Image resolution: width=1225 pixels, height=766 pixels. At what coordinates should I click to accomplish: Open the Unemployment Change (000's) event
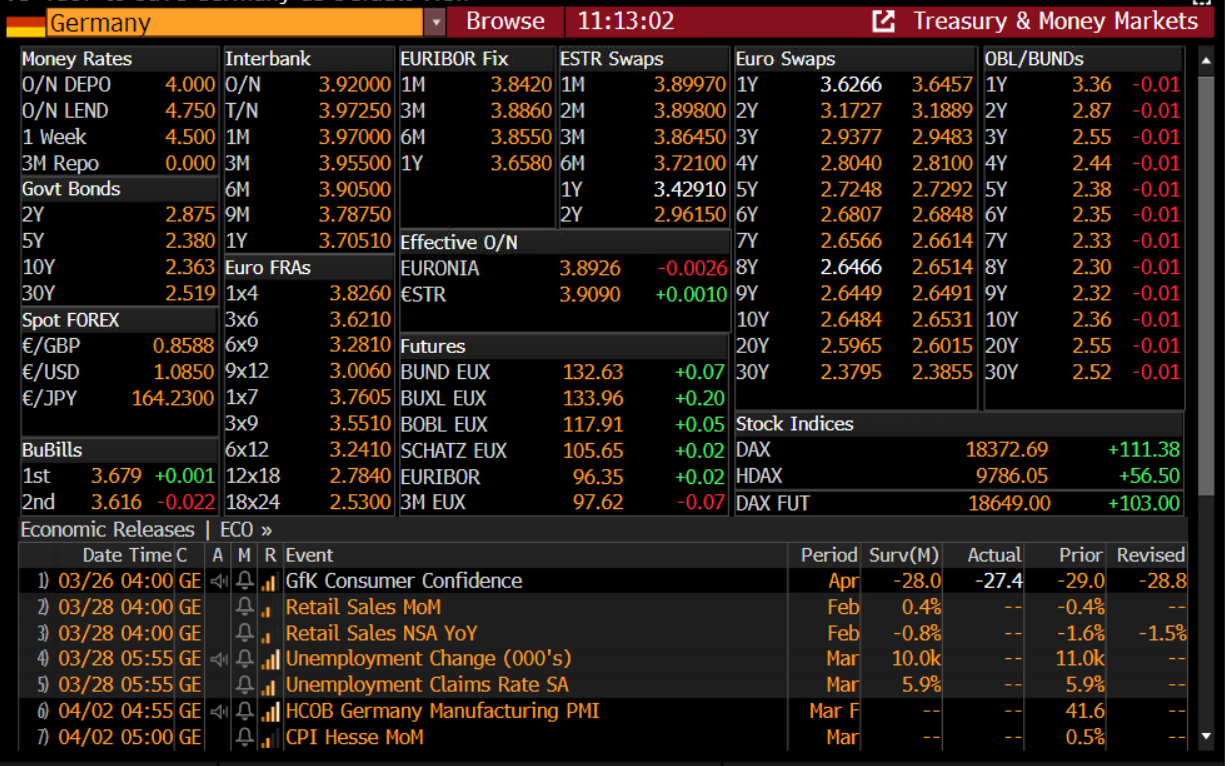pyautogui.click(x=428, y=659)
